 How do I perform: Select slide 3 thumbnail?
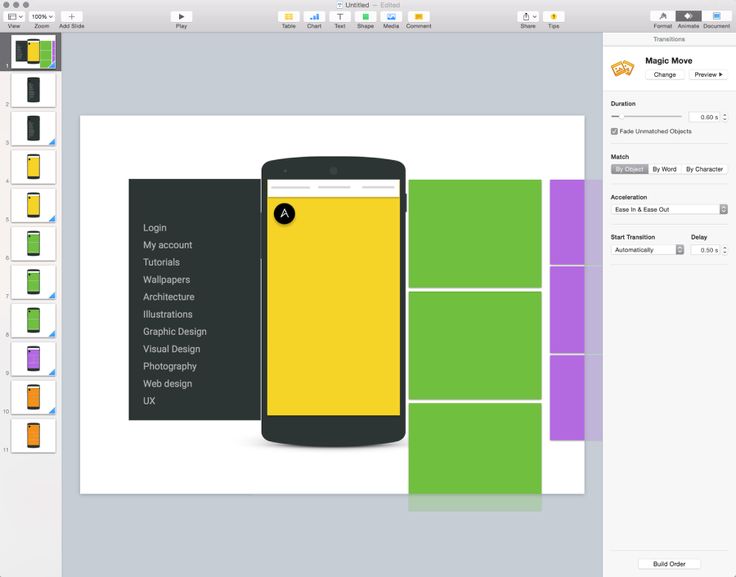click(x=33, y=128)
